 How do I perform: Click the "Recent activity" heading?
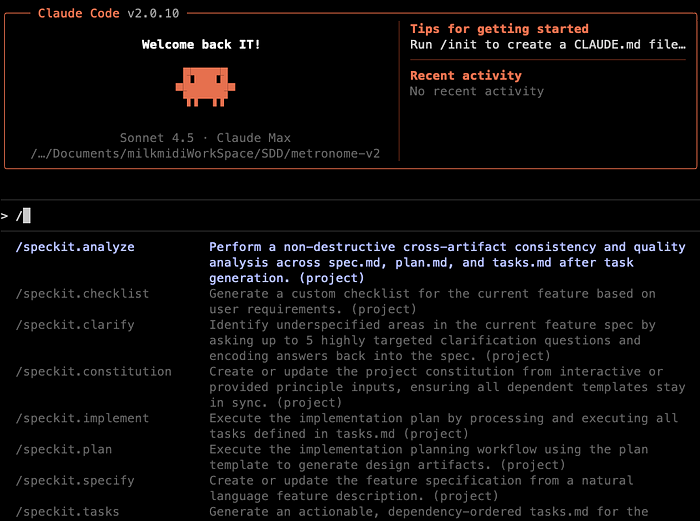coord(464,76)
